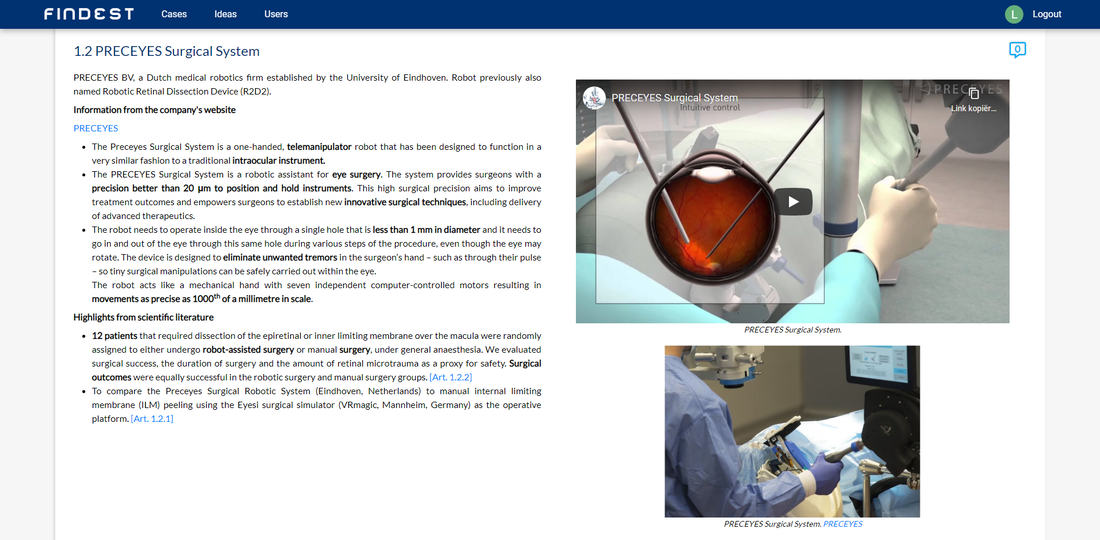Click the bold word 'telemanipulator'
Screen dimensions: 1100x540
point(319,147)
